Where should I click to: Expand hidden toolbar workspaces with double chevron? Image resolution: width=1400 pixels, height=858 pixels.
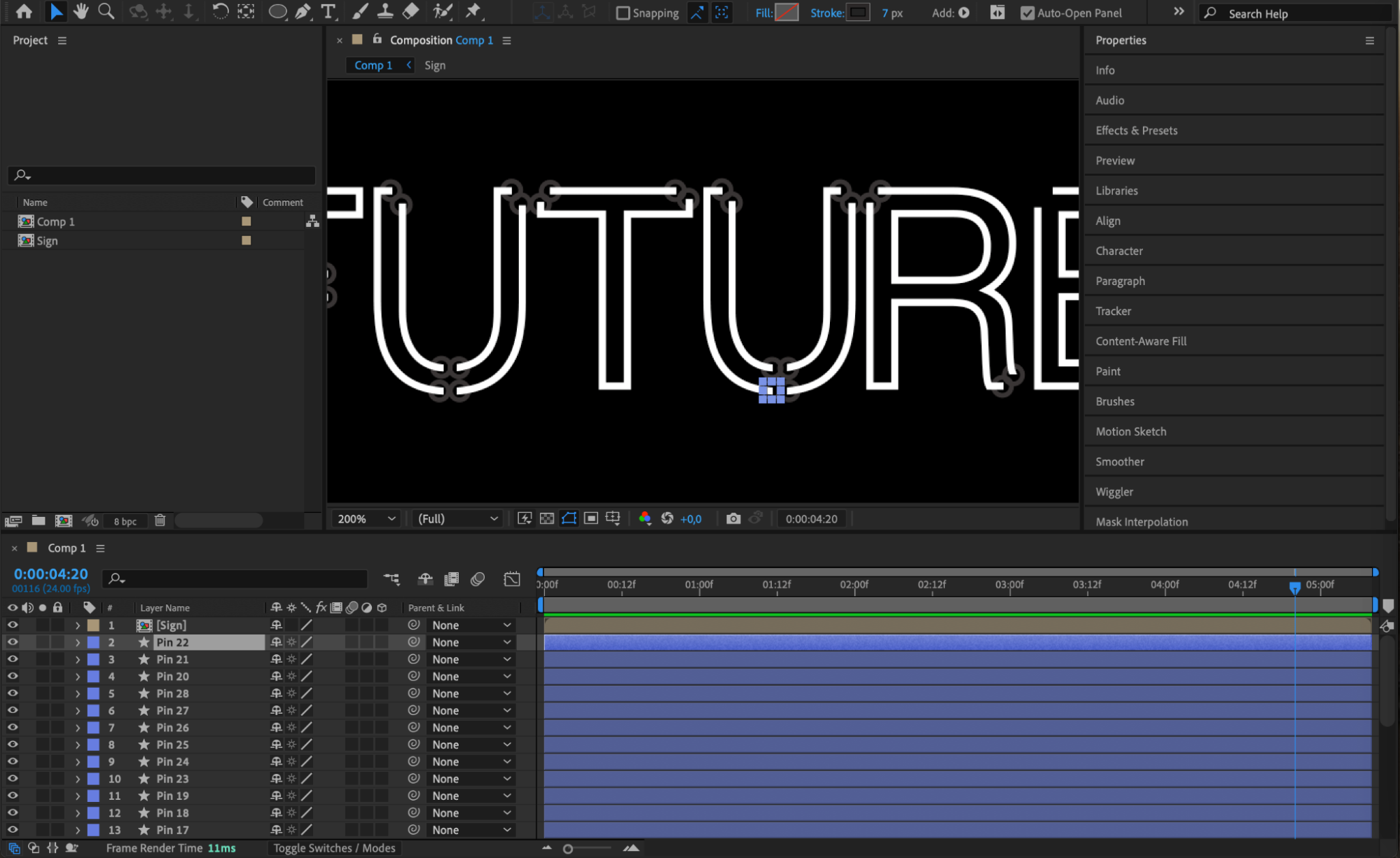[1179, 12]
